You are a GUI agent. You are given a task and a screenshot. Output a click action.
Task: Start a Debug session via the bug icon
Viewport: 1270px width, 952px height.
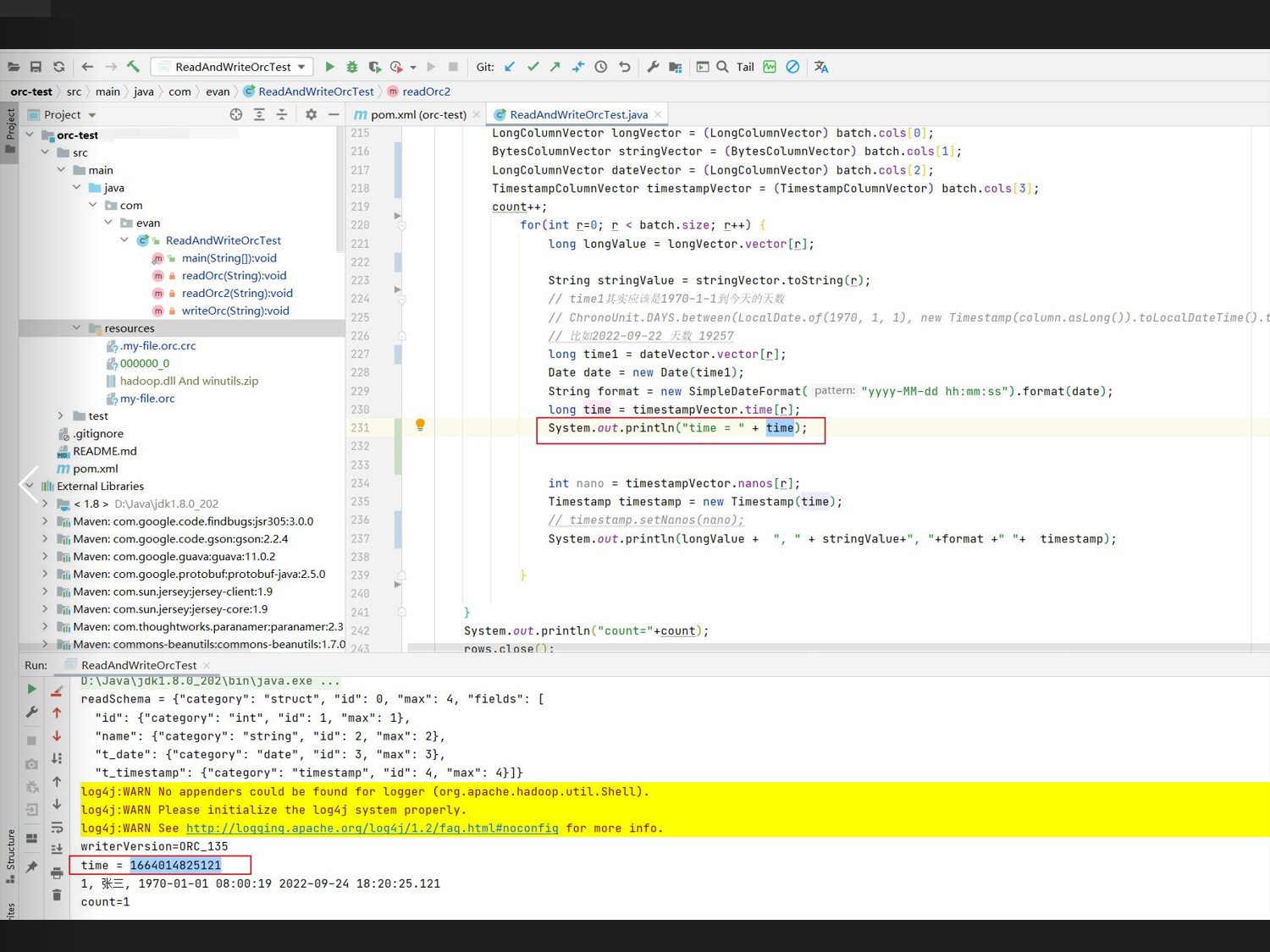pos(352,66)
